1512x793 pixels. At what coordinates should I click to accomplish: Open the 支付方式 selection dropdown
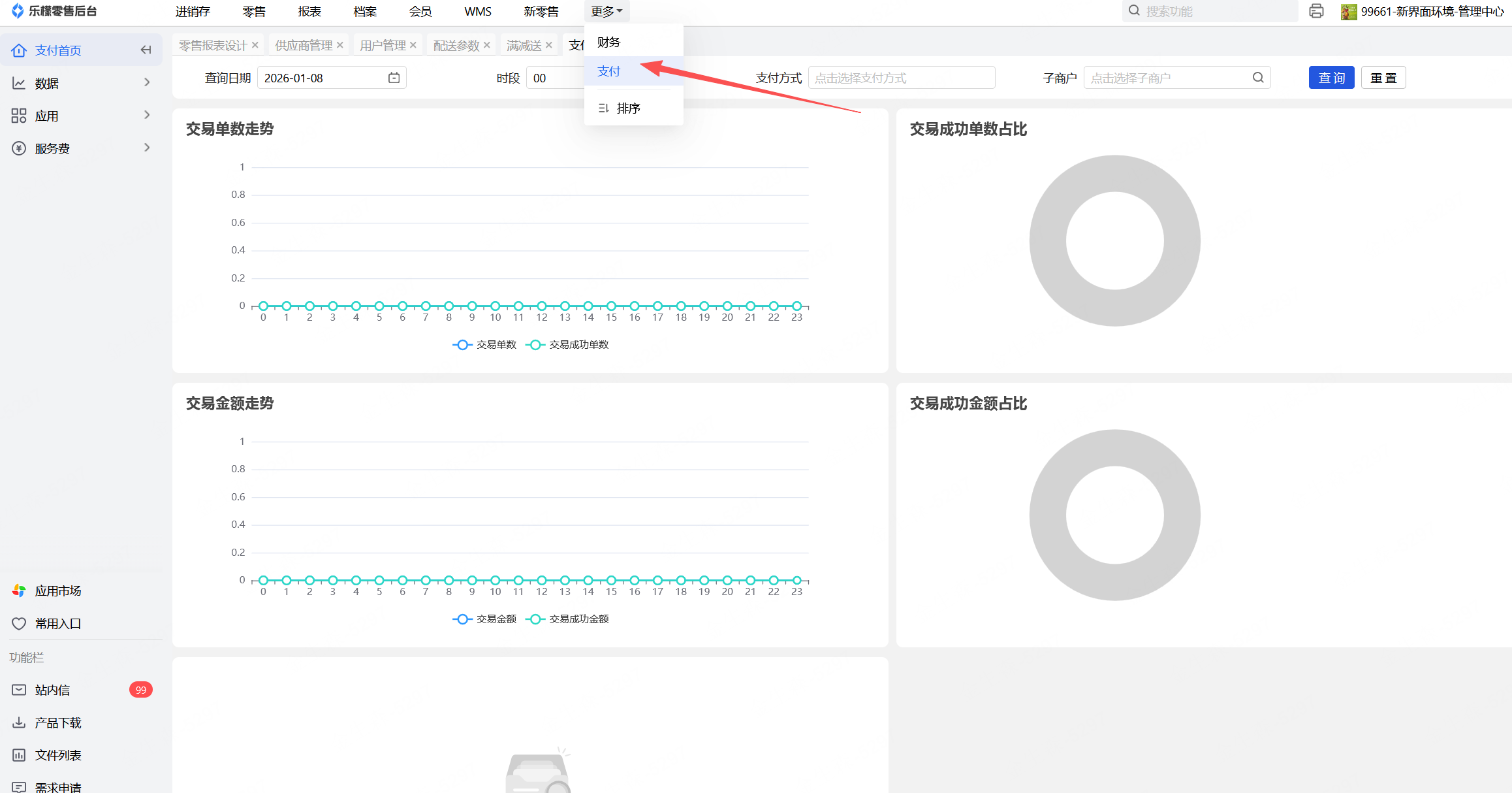click(x=901, y=78)
